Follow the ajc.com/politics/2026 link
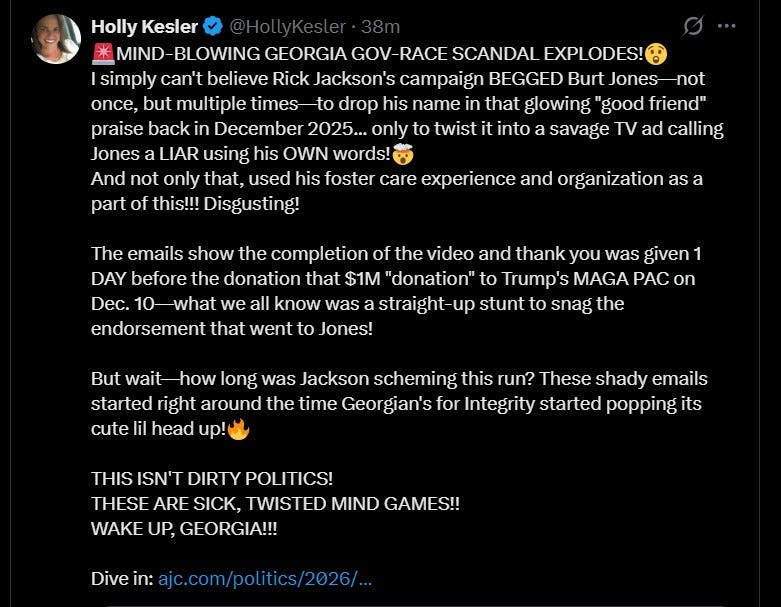 coord(265,579)
